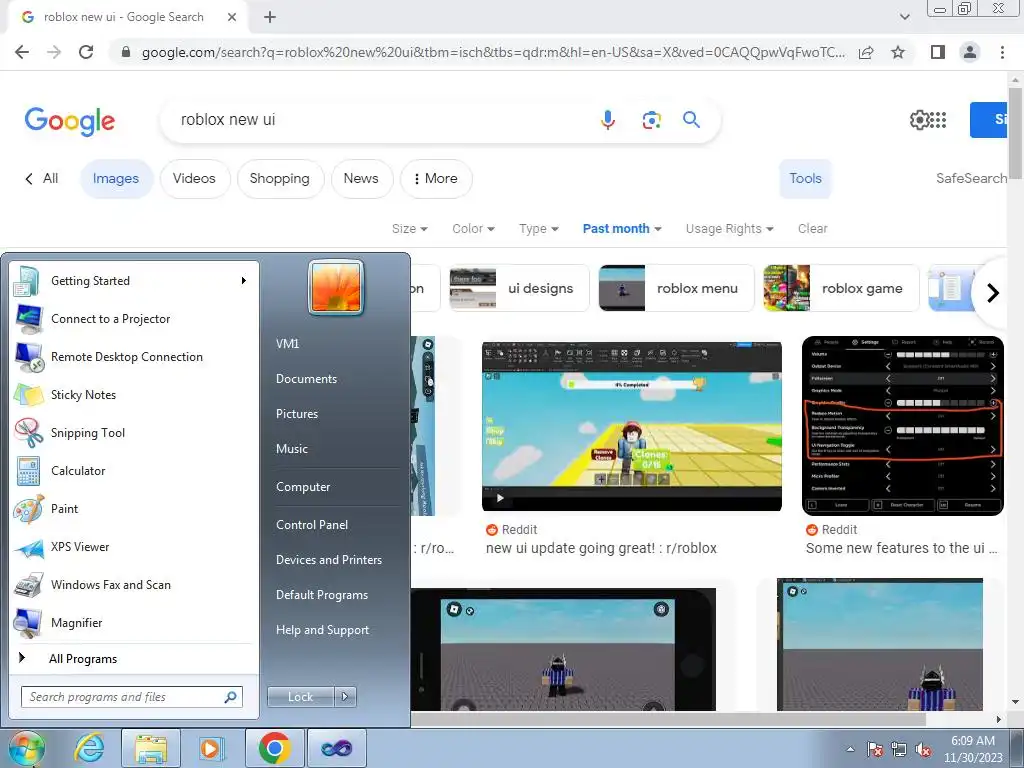Open Chrome profile avatar icon
Screen dimensions: 1024x768
coord(970,52)
